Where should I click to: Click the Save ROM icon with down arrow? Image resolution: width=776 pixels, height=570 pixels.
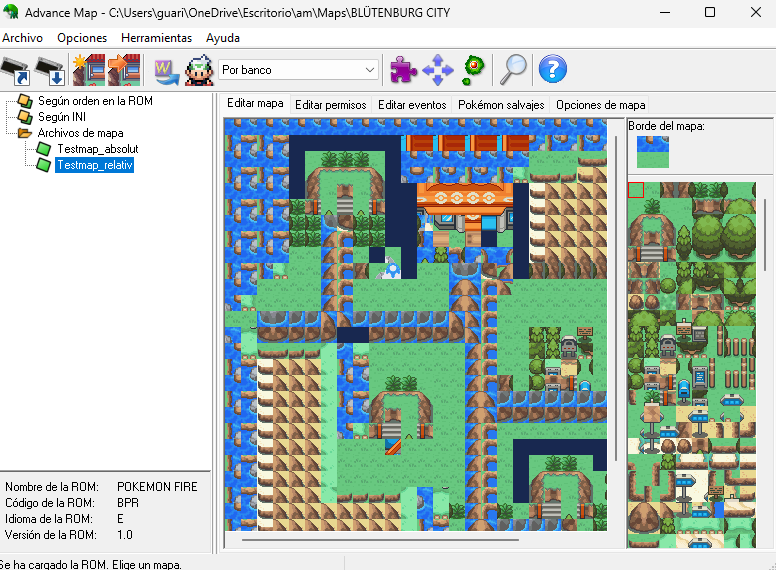point(50,70)
